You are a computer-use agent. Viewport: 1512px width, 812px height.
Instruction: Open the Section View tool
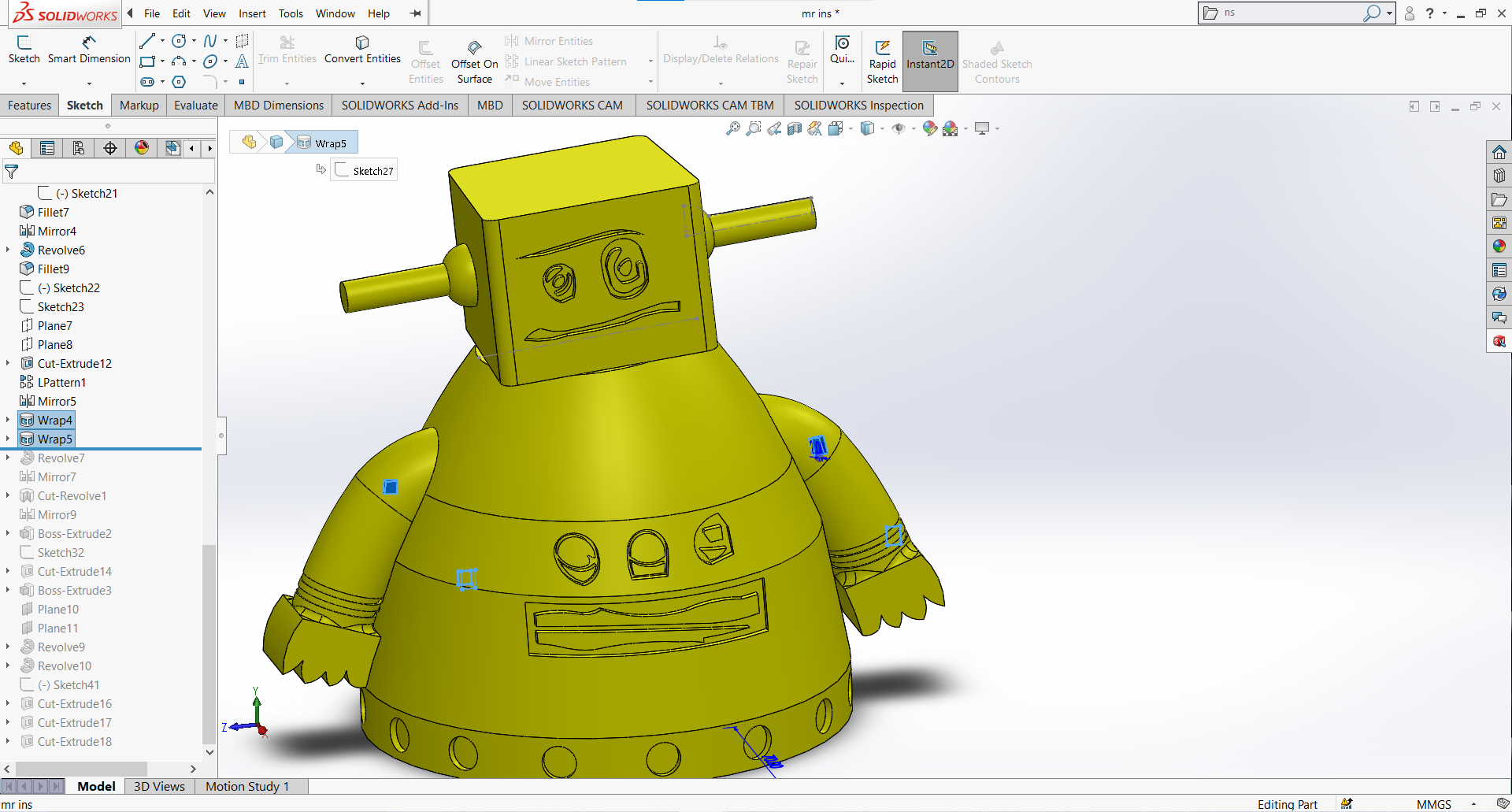[795, 128]
